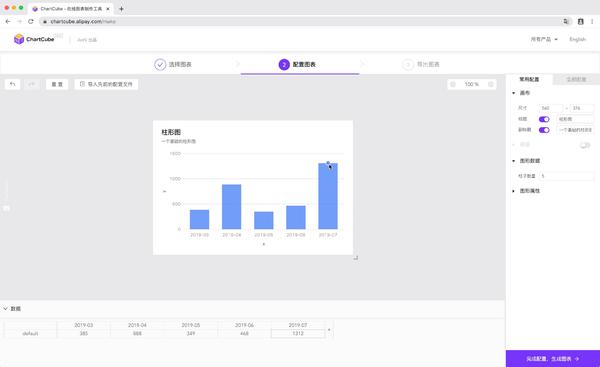Open the 所有产品 dropdown
This screenshot has height=367, width=600.
[x=544, y=39]
